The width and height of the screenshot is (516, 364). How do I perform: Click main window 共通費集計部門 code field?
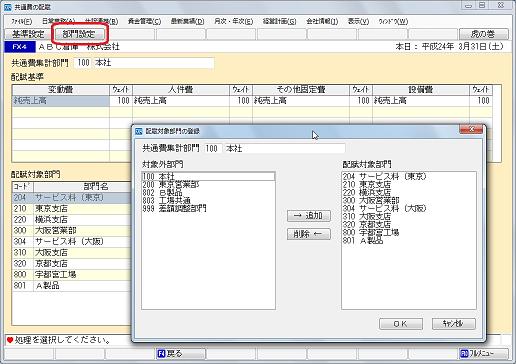[83, 63]
